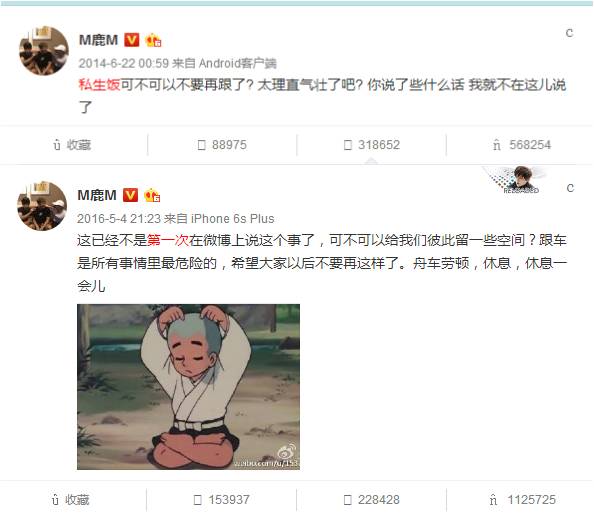Expand the second post's options chevron
This screenshot has height=519, width=594.
tap(570, 188)
